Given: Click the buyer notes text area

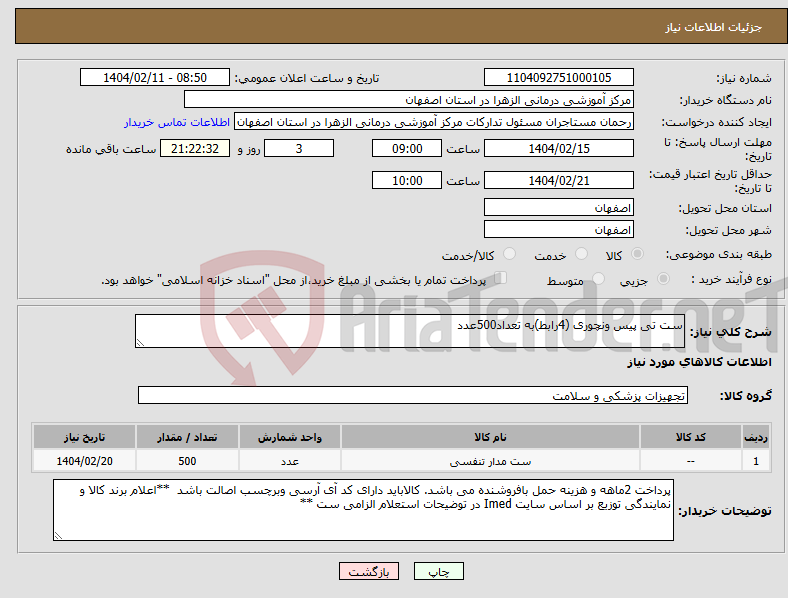Looking at the screenshot, I should [x=363, y=510].
